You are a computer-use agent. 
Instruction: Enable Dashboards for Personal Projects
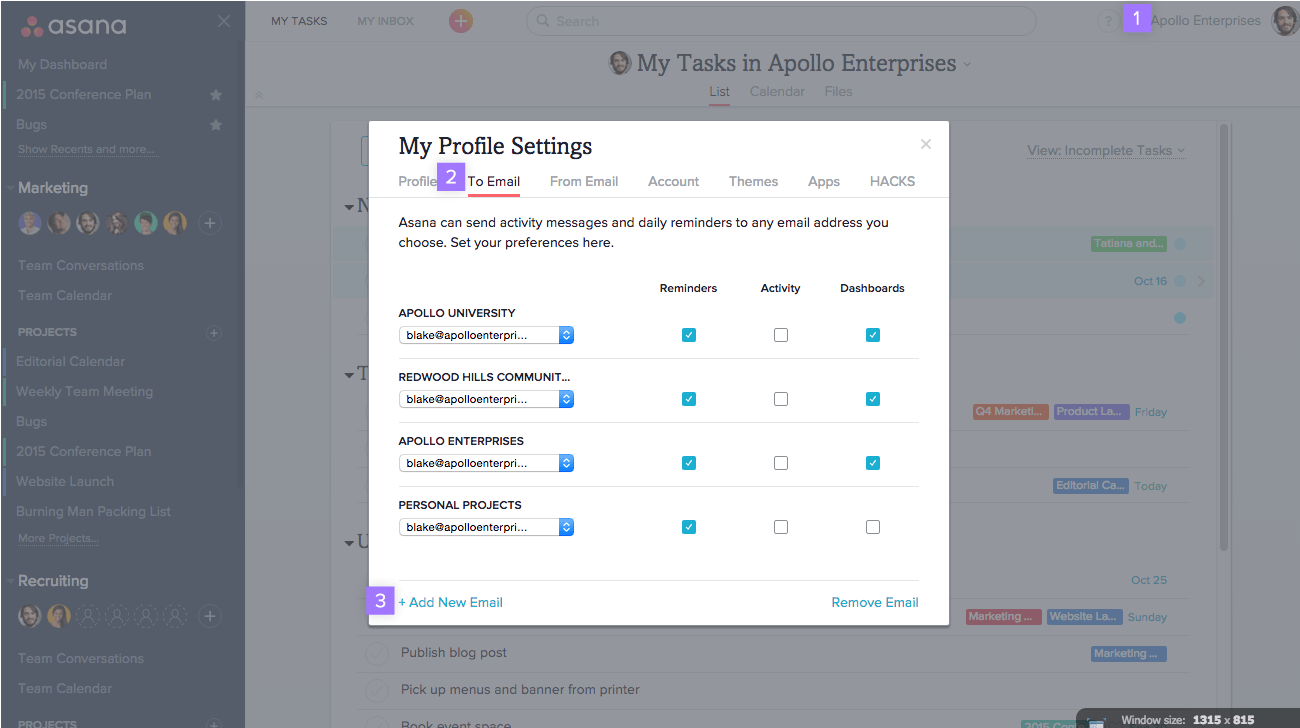(x=872, y=526)
